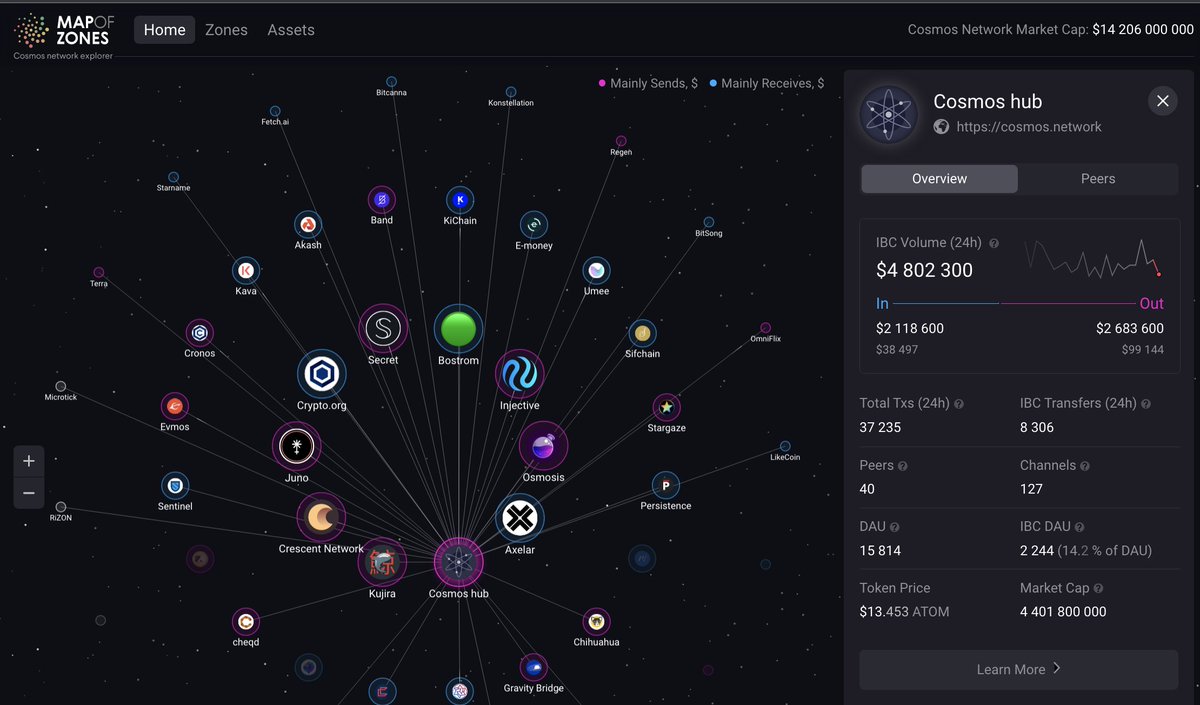Click the Cosmos hub panel logo

tap(888, 114)
